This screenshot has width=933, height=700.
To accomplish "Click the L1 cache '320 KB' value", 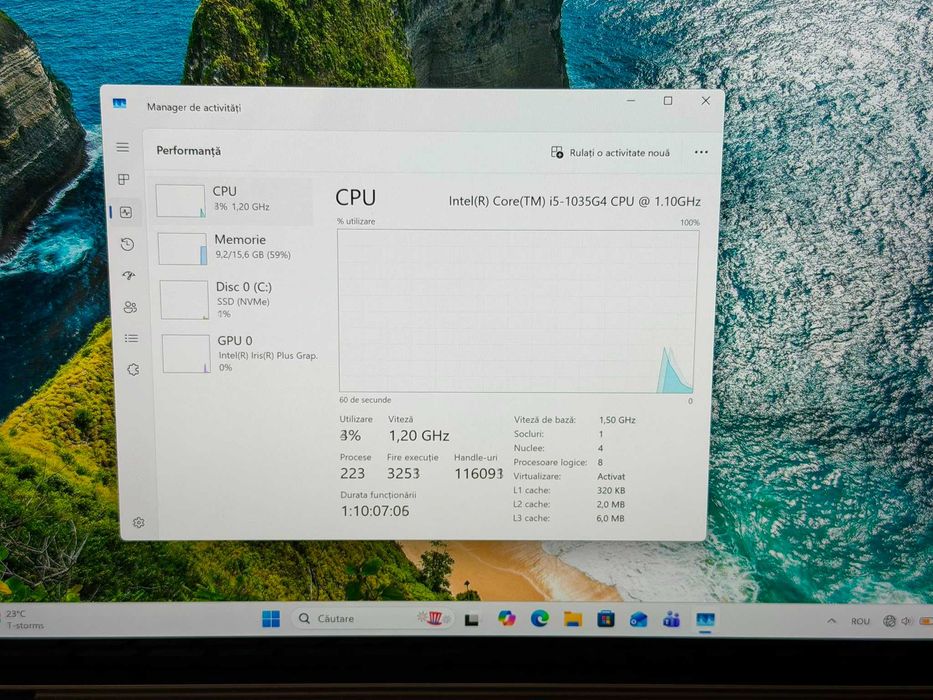I will coord(611,490).
